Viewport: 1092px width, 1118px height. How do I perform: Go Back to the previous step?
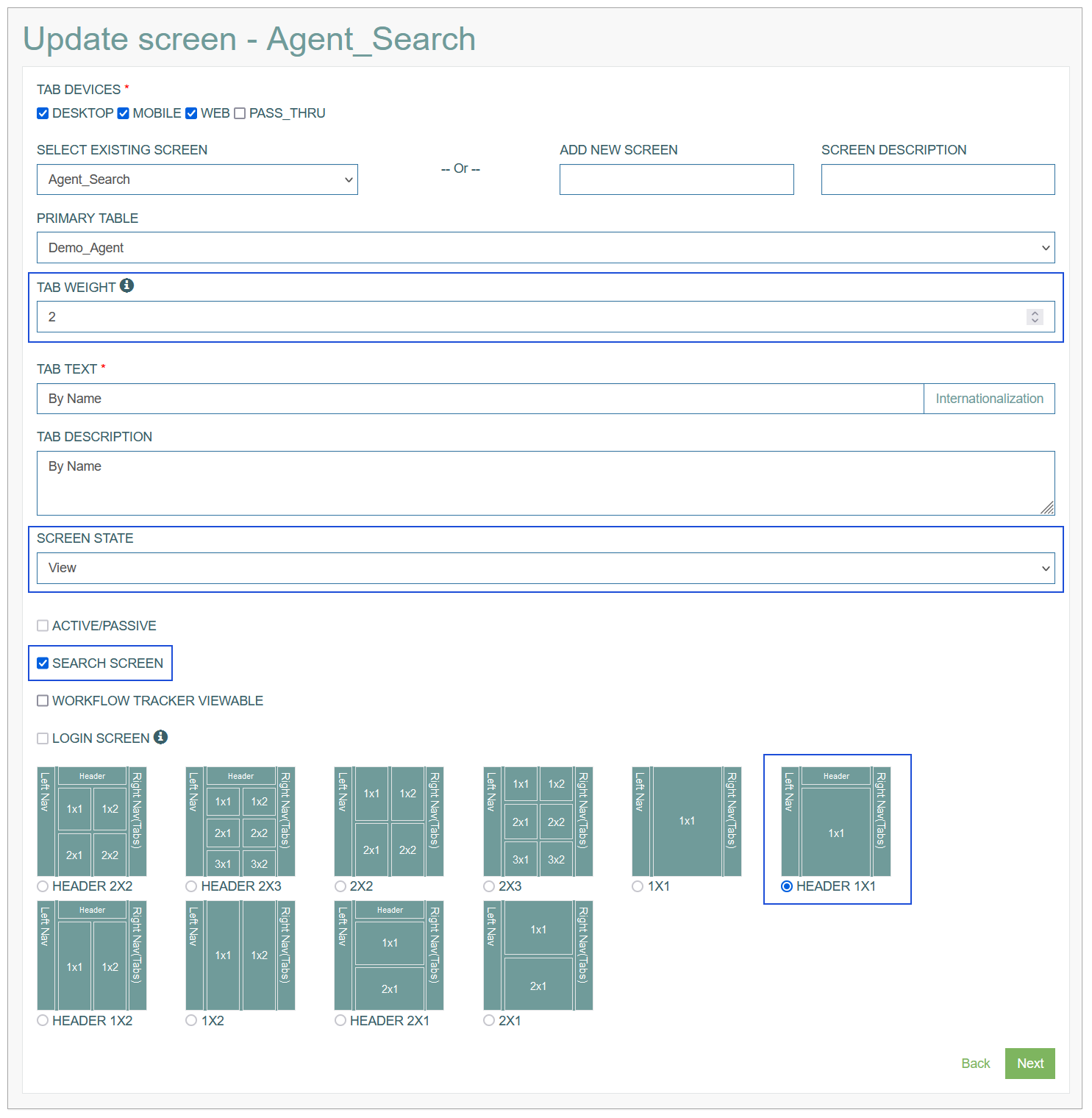pos(975,1064)
